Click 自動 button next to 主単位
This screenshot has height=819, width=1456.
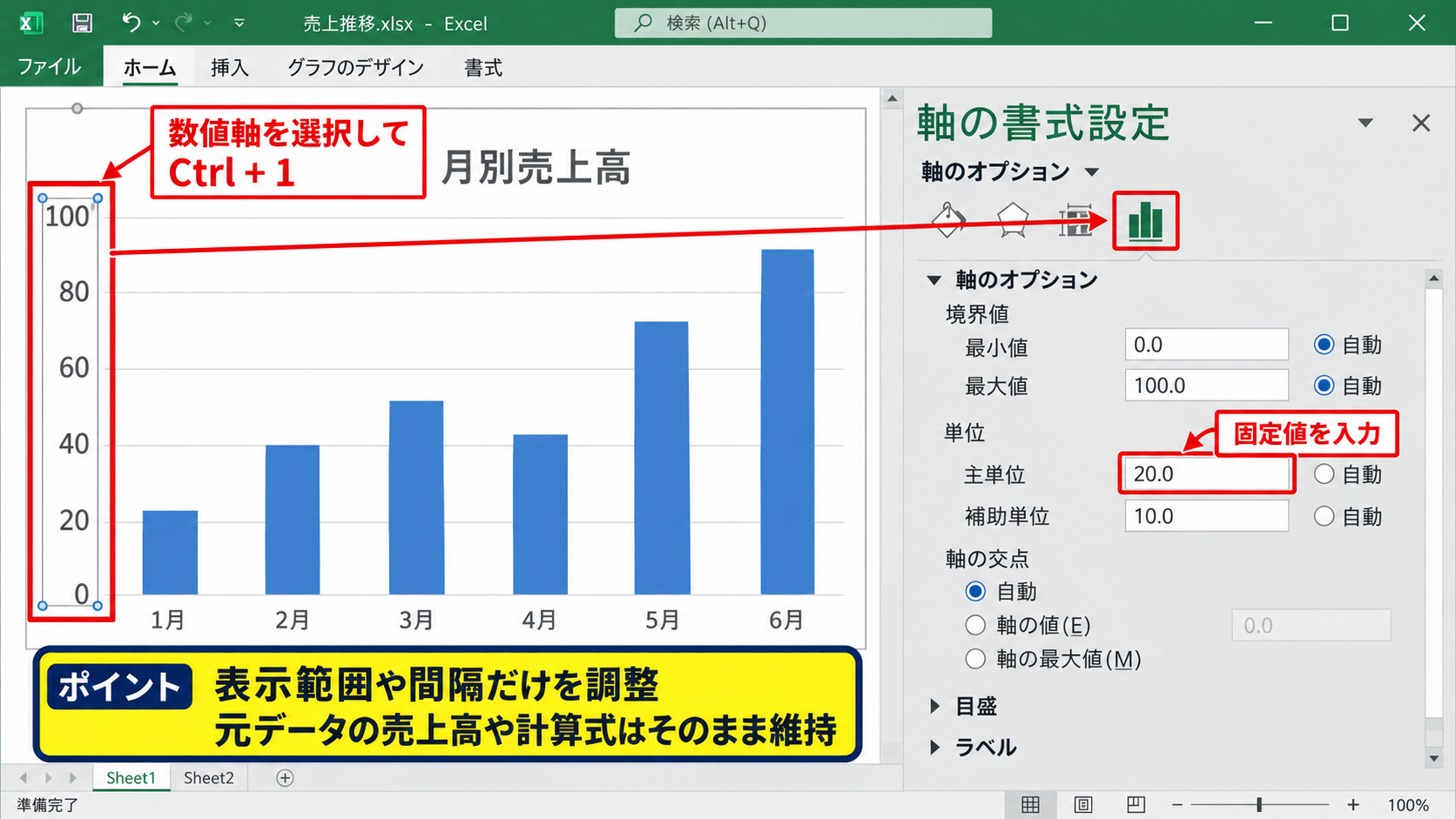tap(1324, 474)
